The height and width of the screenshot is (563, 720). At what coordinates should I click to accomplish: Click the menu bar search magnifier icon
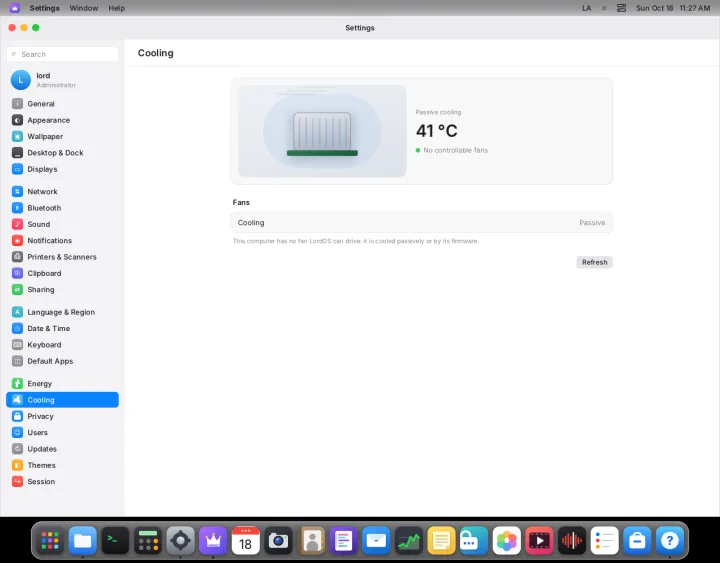(604, 8)
